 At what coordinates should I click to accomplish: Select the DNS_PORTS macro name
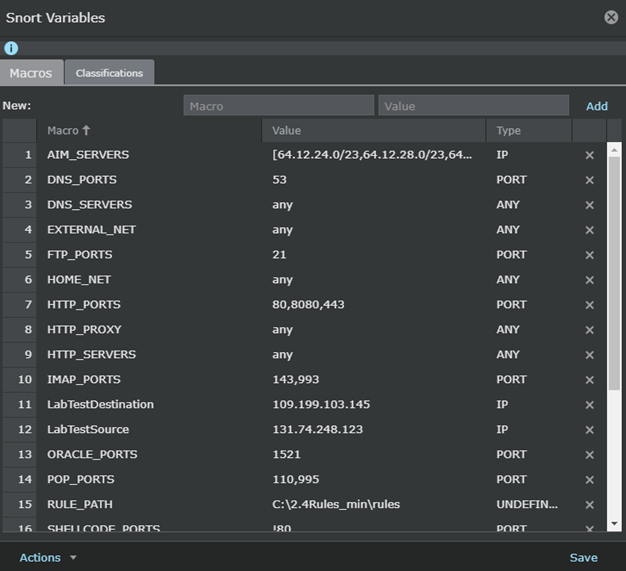coord(82,180)
